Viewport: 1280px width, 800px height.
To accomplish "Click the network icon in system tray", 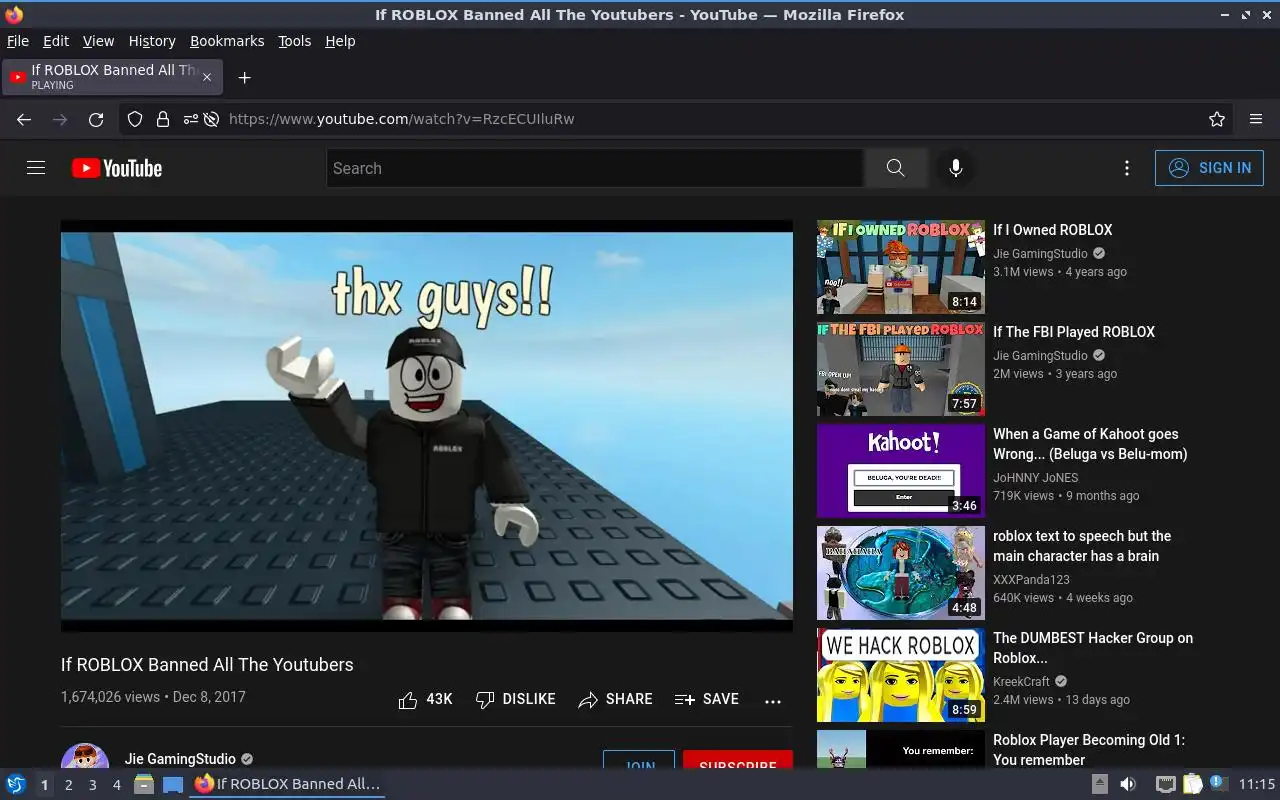I will coord(1165,784).
